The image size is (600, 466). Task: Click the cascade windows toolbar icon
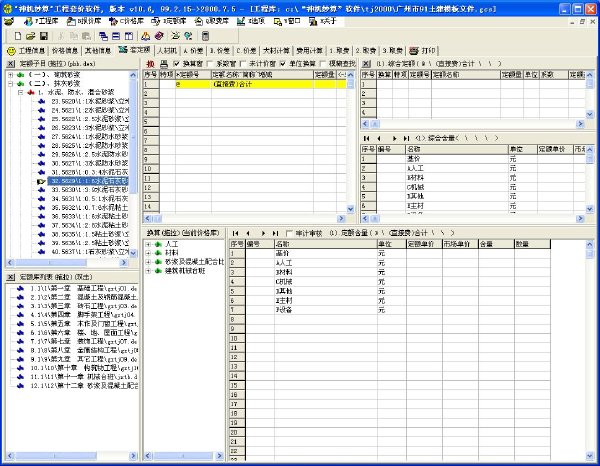tap(103, 36)
